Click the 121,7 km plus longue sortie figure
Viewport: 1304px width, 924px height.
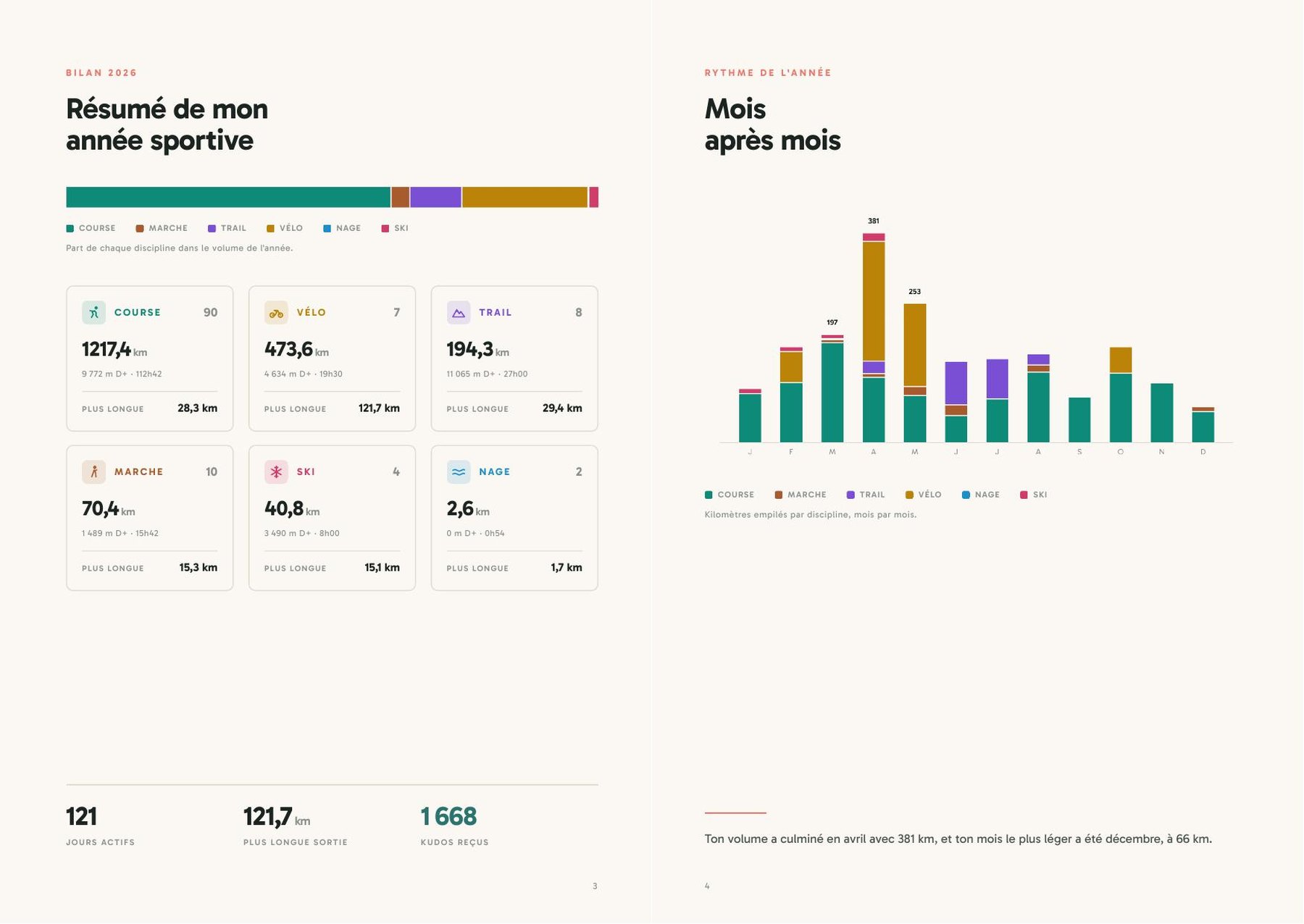(277, 817)
